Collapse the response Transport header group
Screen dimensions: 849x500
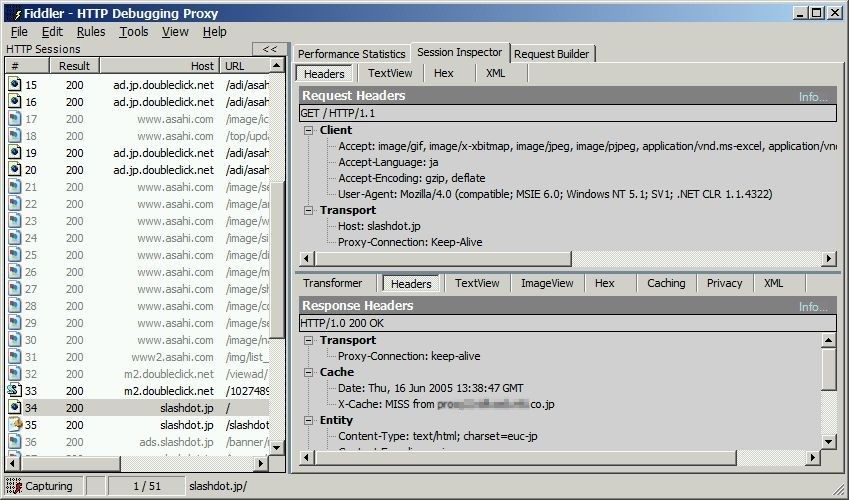(309, 340)
